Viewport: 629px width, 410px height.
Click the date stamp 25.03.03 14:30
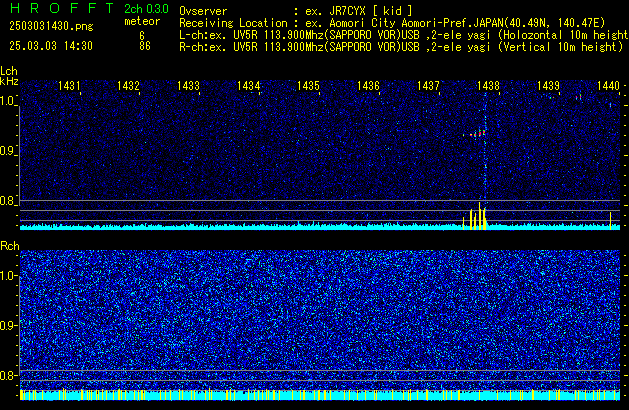tap(51, 46)
